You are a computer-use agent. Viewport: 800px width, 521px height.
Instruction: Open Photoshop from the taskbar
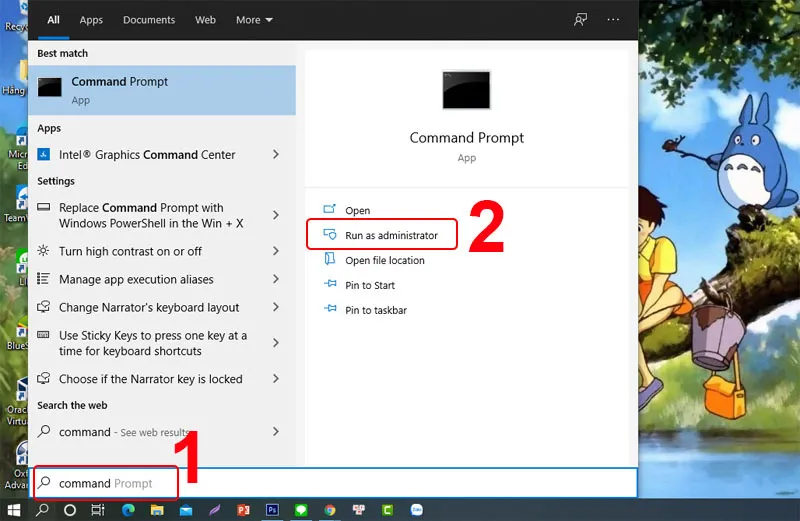point(272,510)
